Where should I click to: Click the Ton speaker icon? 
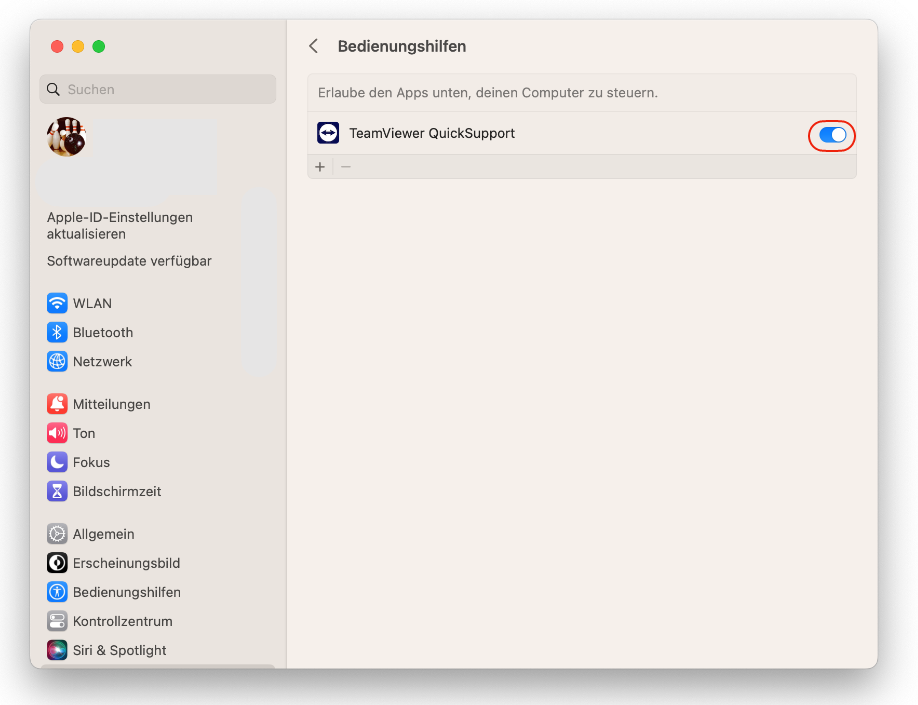57,433
